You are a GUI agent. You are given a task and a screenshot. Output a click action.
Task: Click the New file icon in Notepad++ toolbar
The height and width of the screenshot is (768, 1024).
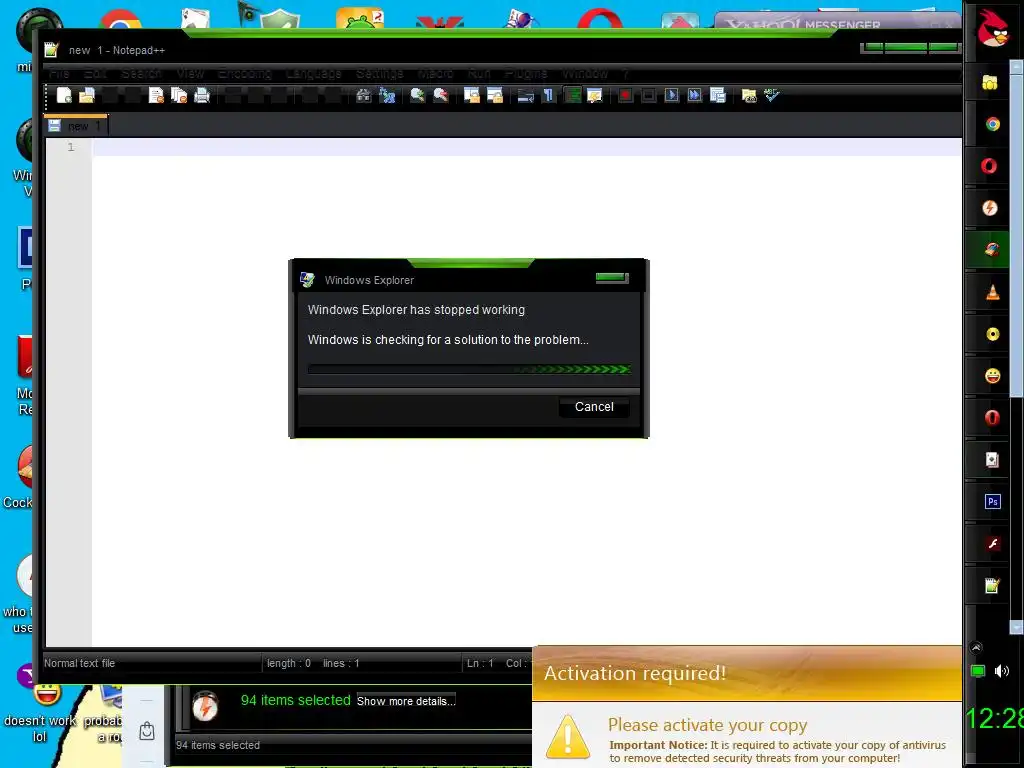(64, 95)
